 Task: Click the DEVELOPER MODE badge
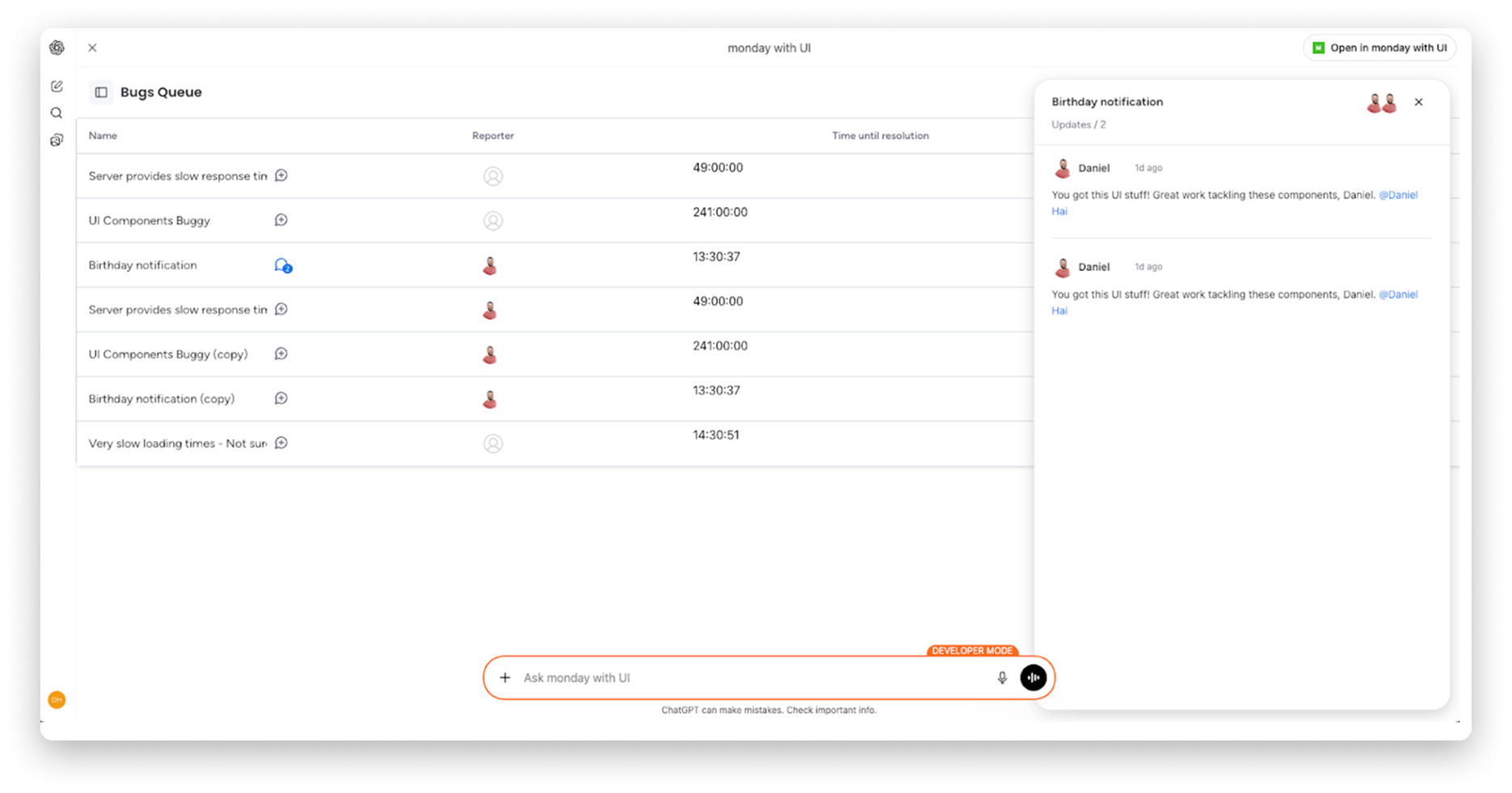[x=972, y=651]
